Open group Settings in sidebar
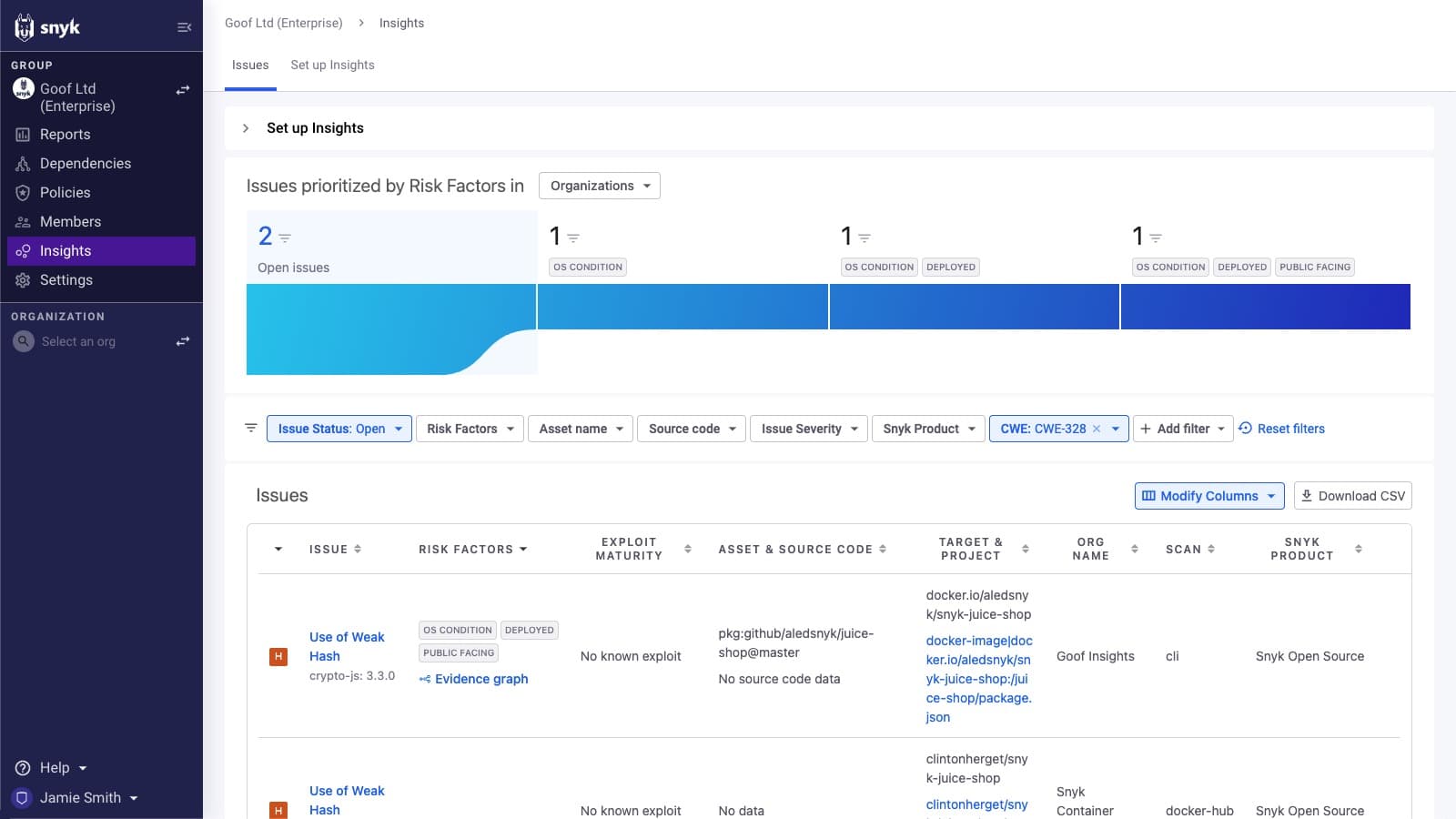The height and width of the screenshot is (819, 1456). (101, 280)
